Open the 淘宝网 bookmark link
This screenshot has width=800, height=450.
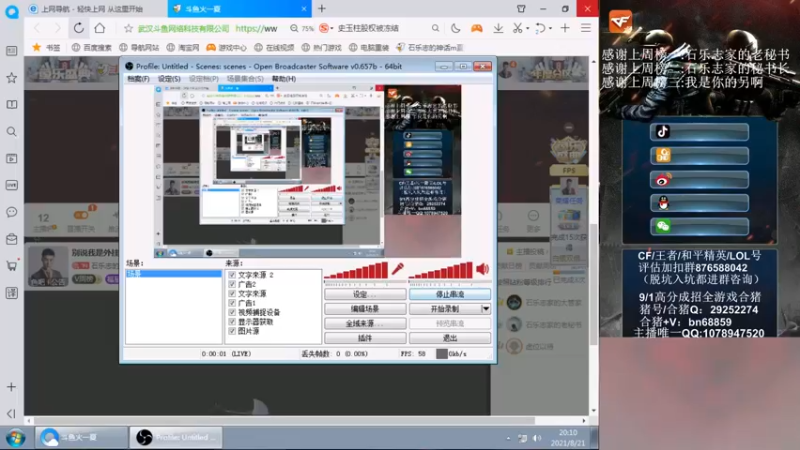coord(183,47)
